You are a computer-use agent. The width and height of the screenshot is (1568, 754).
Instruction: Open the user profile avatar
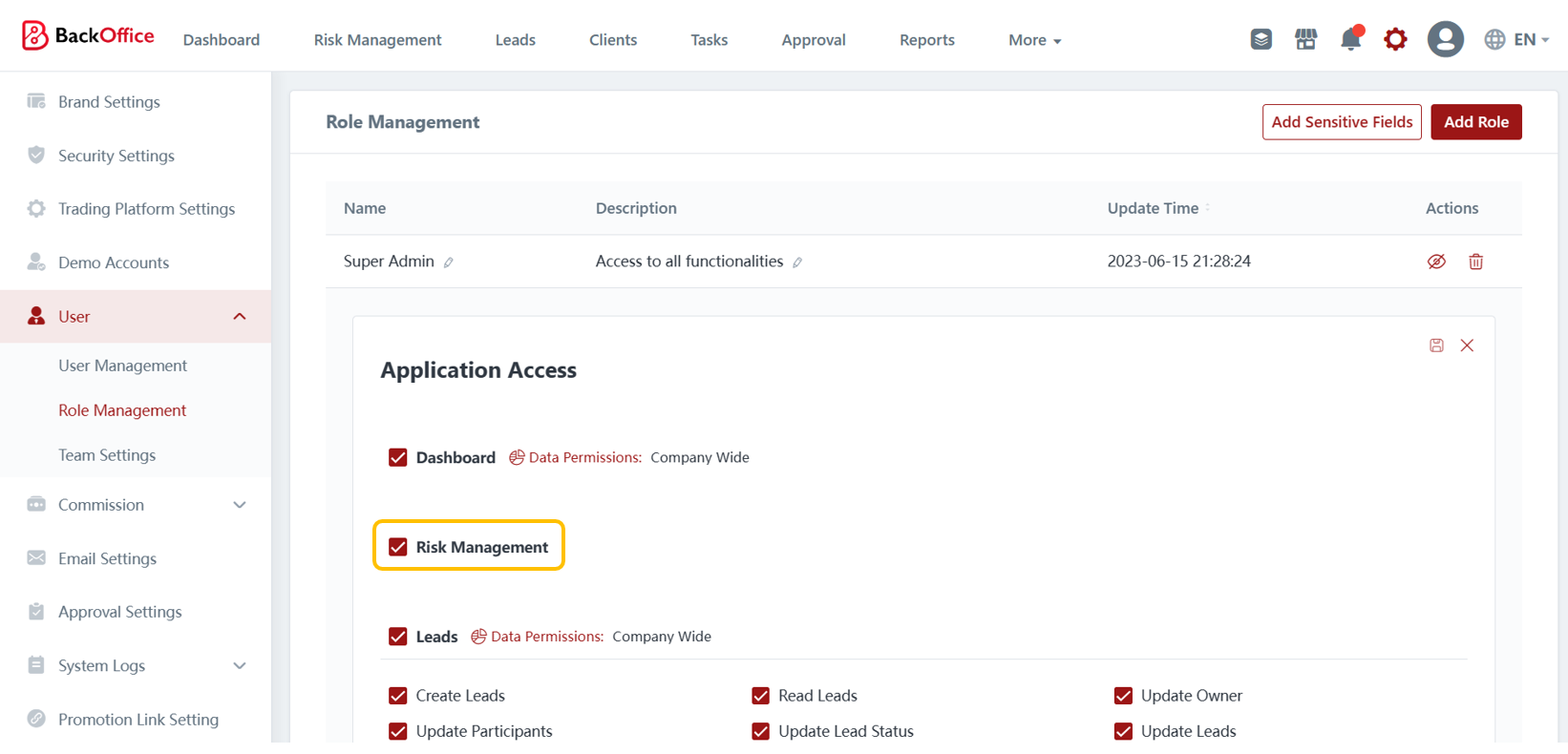1445,39
